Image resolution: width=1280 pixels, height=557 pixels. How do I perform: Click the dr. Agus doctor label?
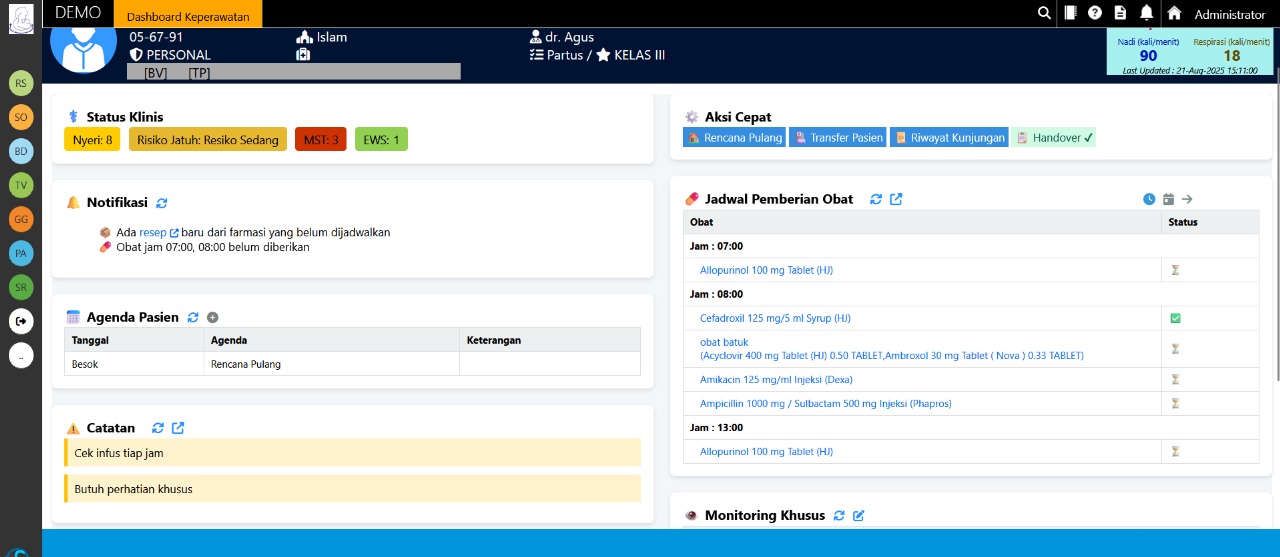click(x=561, y=37)
